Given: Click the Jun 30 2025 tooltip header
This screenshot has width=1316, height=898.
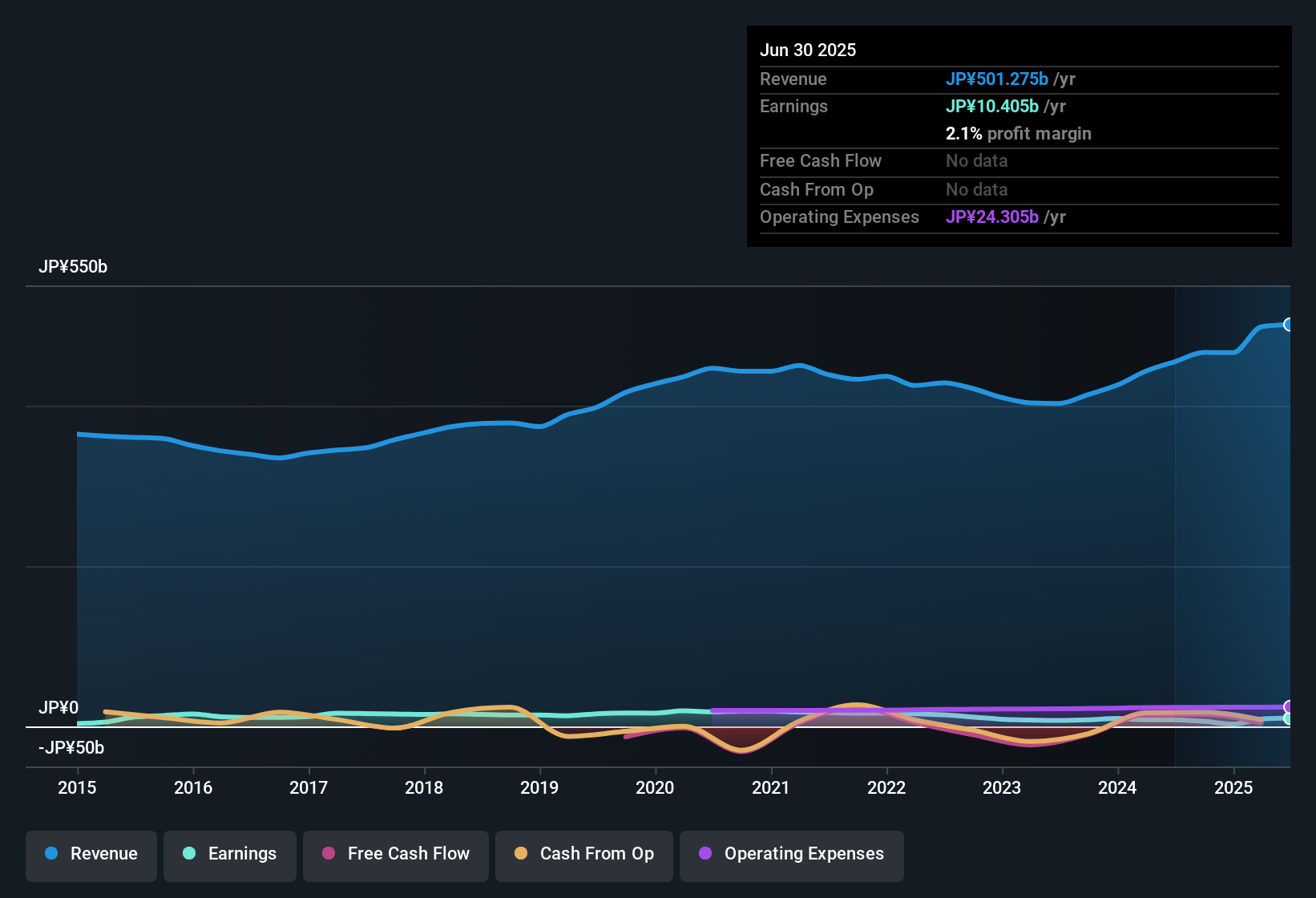Looking at the screenshot, I should [808, 50].
